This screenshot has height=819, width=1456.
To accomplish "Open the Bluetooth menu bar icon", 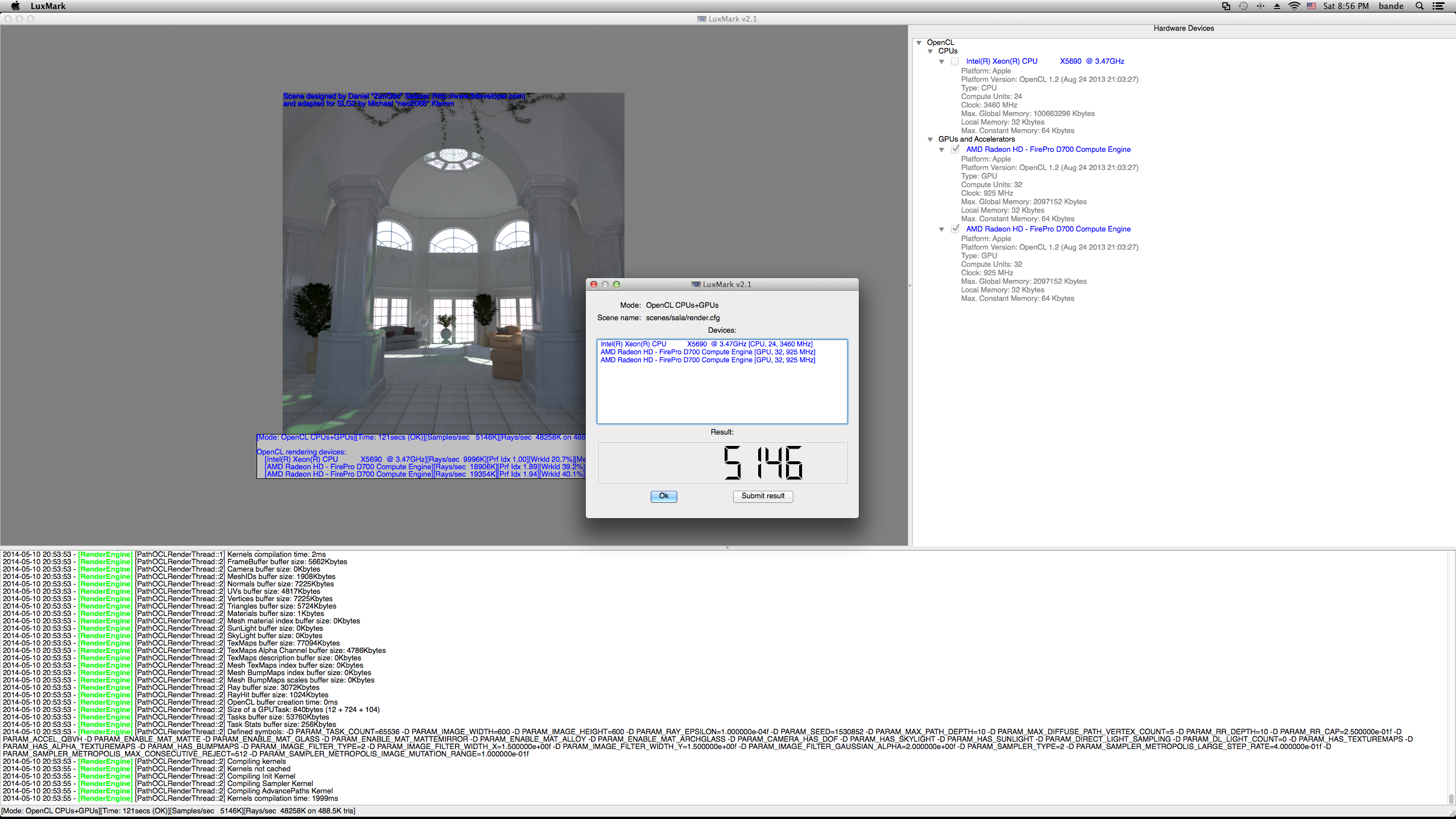I will coord(1260,6).
